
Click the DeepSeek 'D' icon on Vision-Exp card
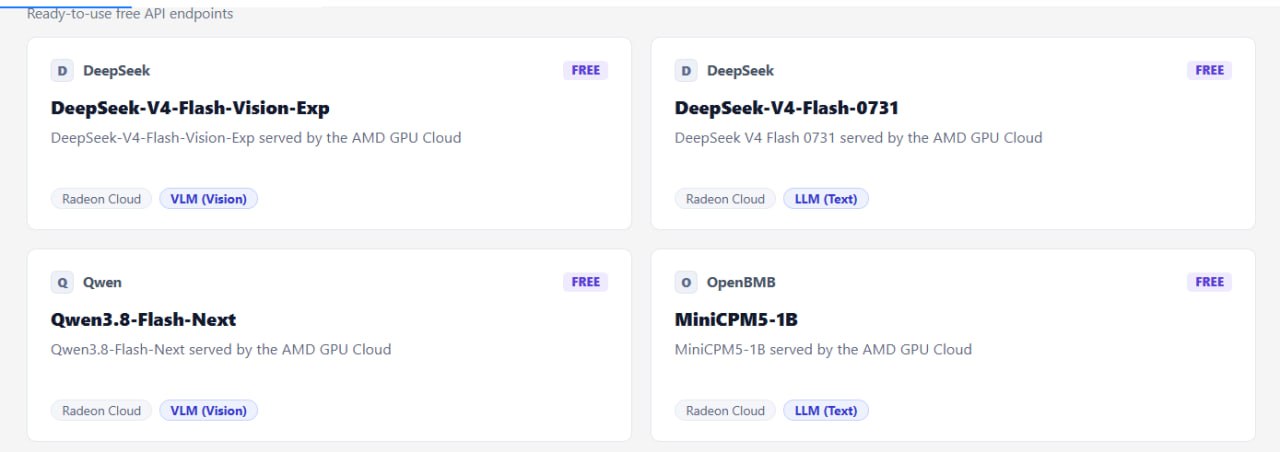62,71
